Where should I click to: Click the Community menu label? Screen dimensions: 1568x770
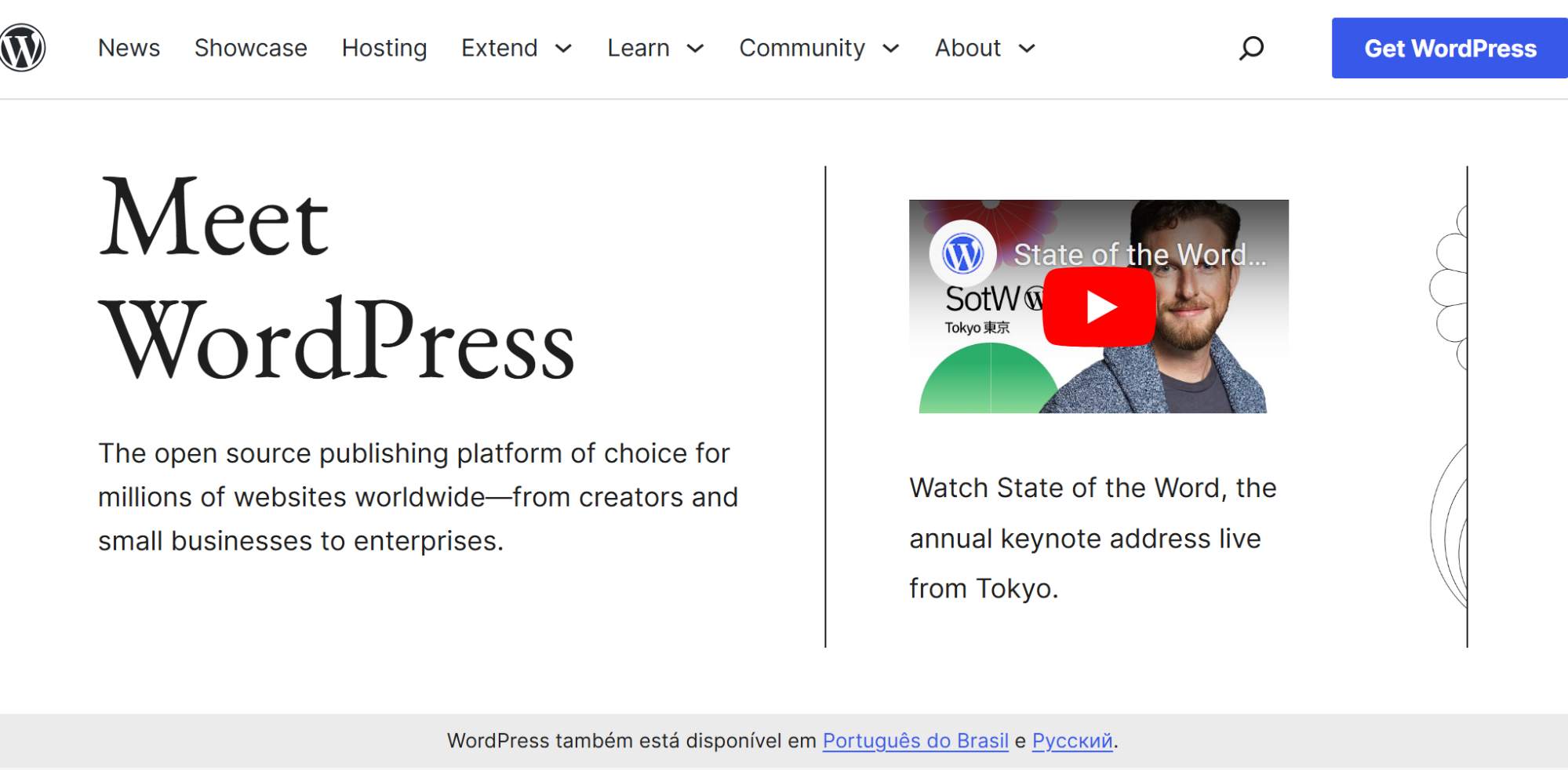802,48
